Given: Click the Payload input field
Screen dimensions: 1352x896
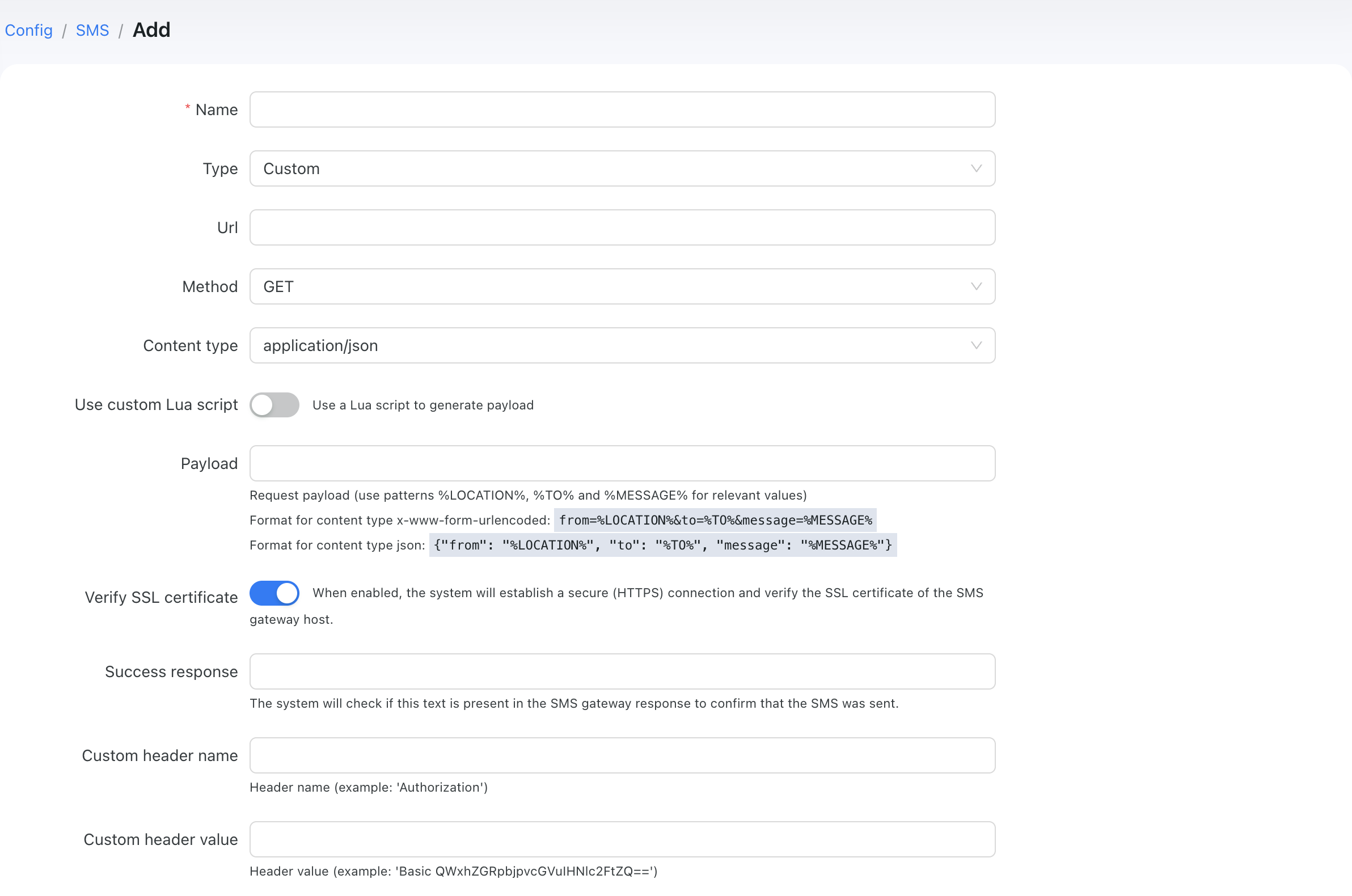Looking at the screenshot, I should (x=622, y=463).
